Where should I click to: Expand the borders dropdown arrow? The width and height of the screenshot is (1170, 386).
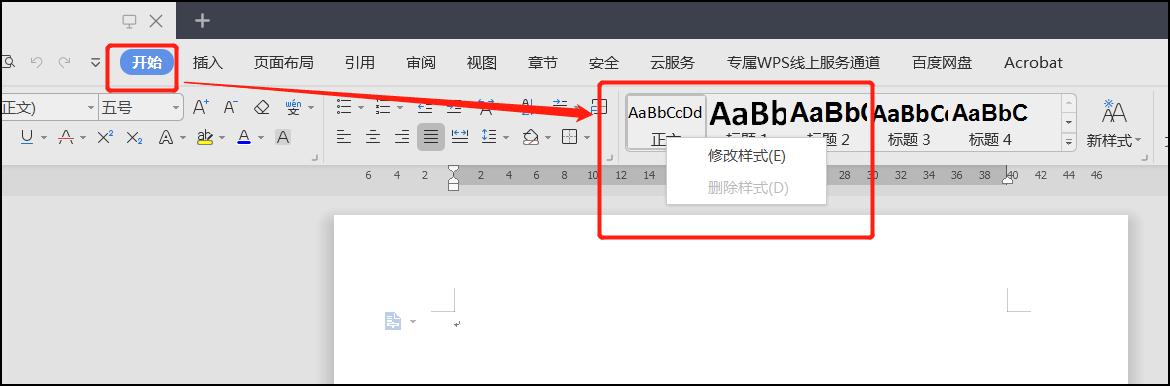(x=587, y=138)
